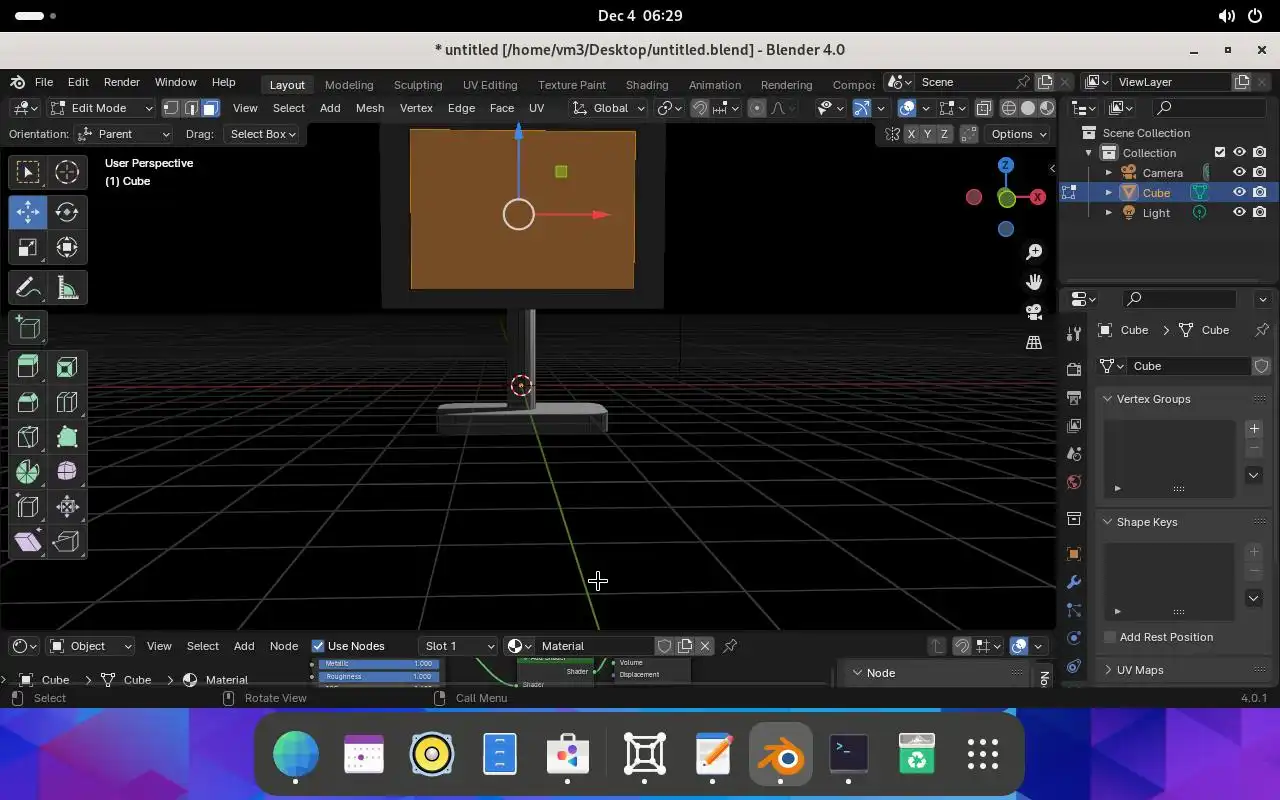
Task: Activate the Transform tool
Action: [x=67, y=247]
